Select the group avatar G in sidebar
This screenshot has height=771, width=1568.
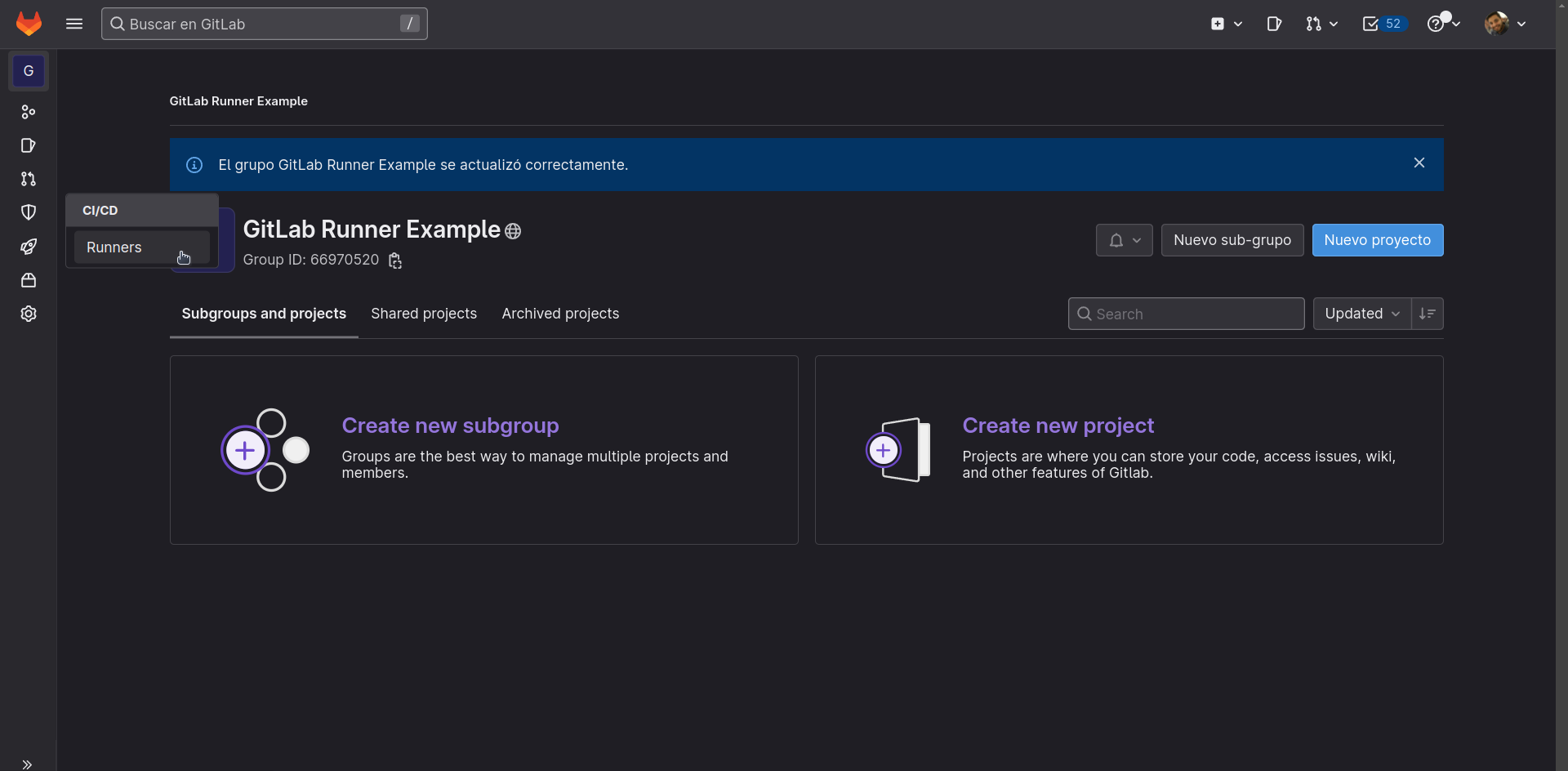tap(29, 71)
